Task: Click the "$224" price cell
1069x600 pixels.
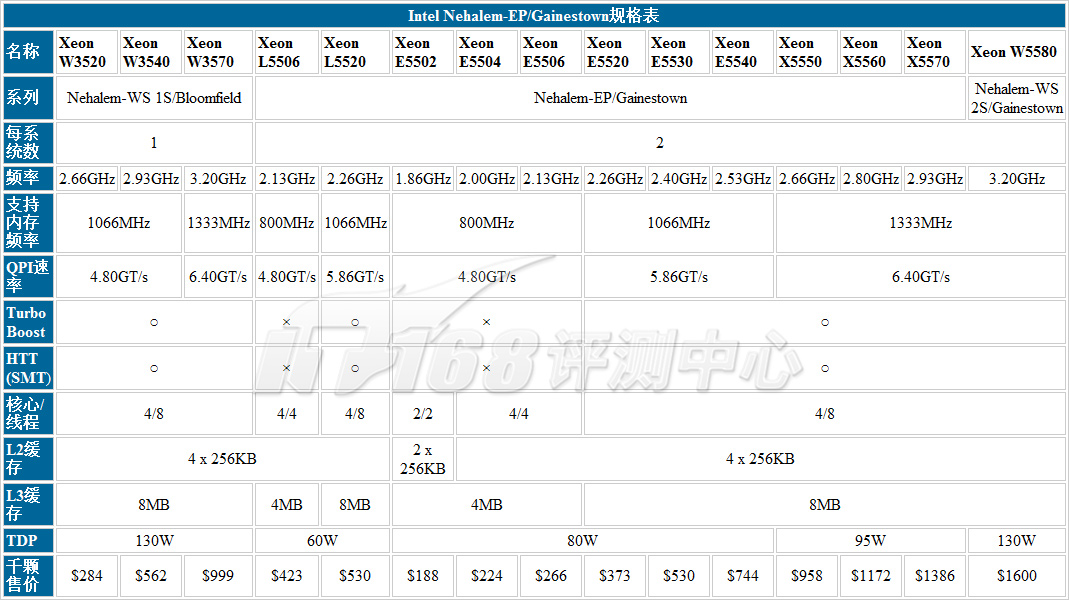Action: pyautogui.click(x=487, y=576)
